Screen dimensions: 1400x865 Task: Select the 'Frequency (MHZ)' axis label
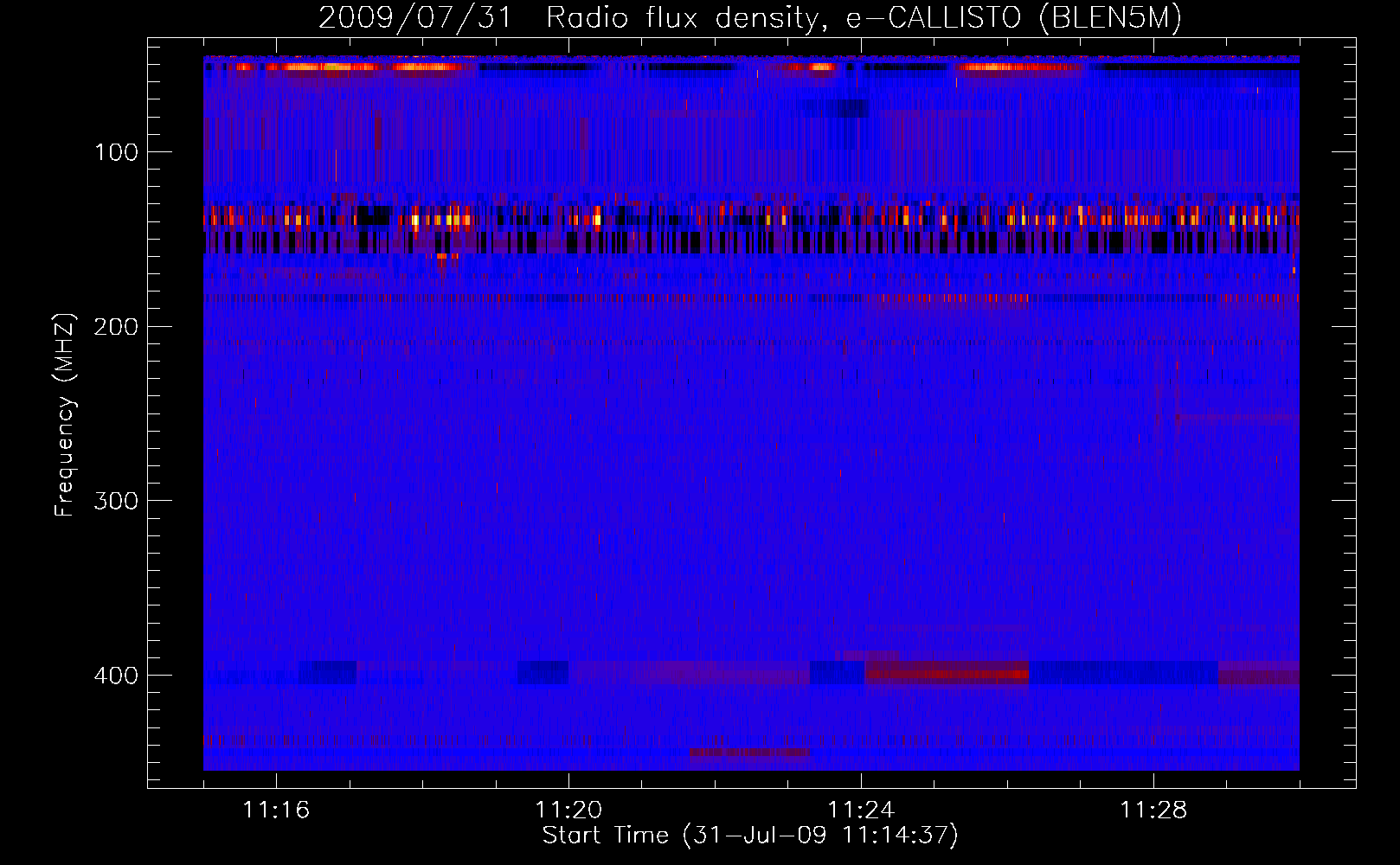[65, 414]
